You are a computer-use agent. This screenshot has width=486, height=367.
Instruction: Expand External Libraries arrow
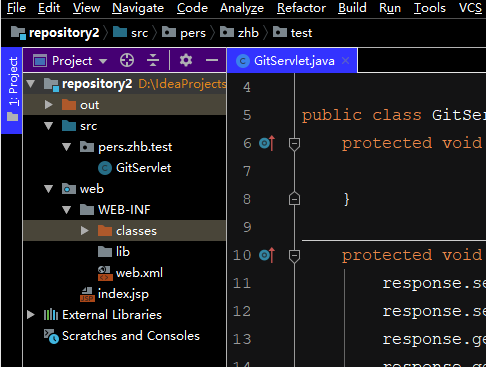point(31,315)
